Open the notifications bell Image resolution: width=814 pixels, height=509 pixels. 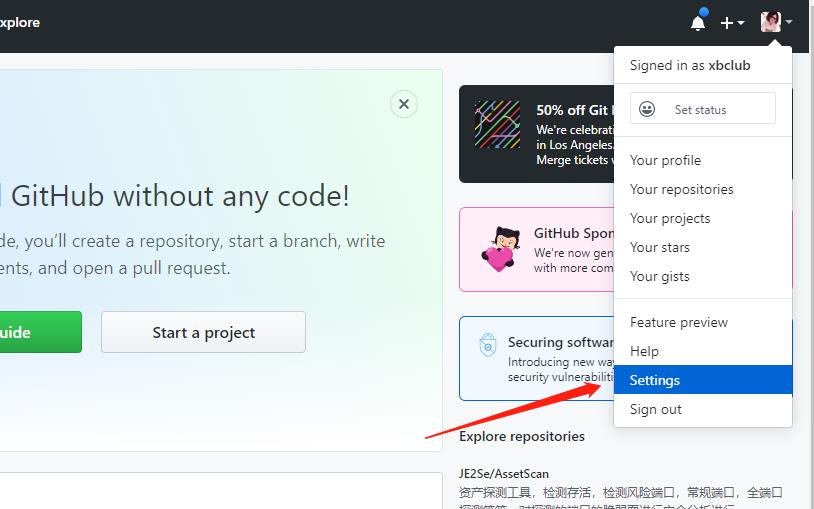(698, 22)
